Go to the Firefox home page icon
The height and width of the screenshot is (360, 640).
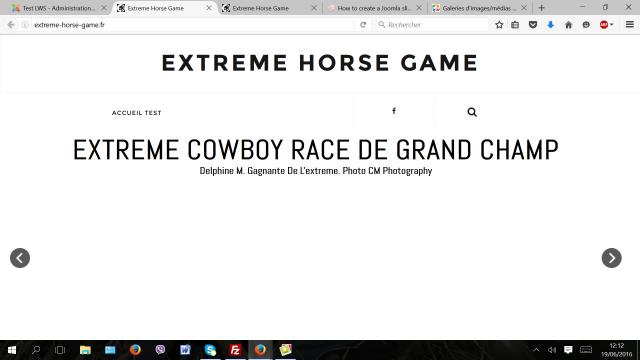click(x=568, y=25)
